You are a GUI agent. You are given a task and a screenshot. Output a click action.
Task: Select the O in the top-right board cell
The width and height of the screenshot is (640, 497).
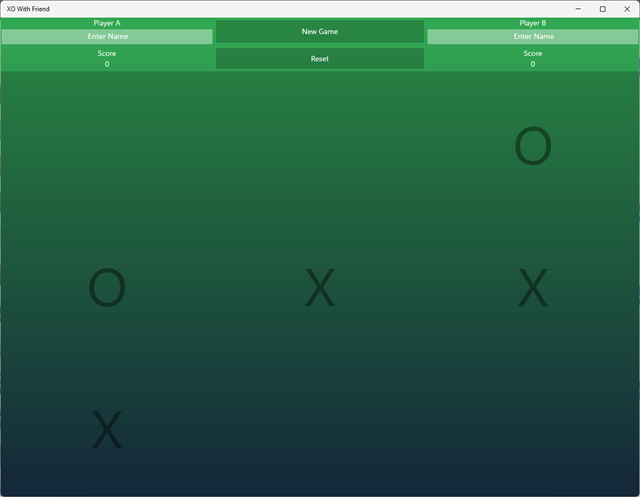(533, 146)
